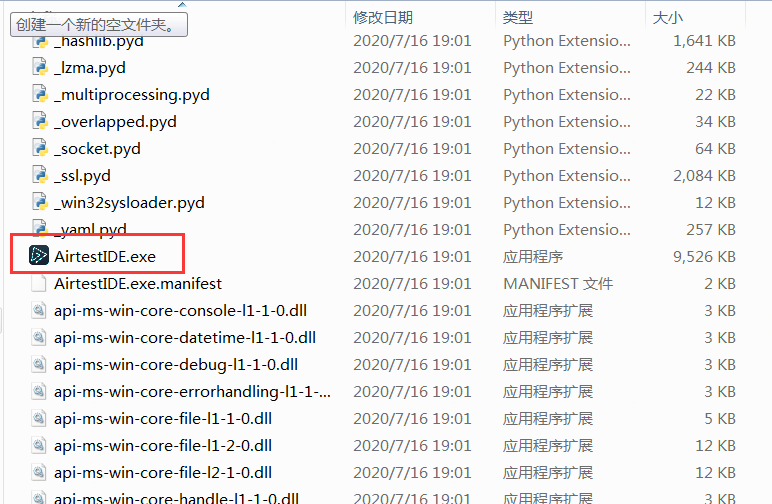Screen dimensions: 772x504
Task: Click the api-ms-win-core-file-l2-1-0.dll icon
Action: click(39, 473)
